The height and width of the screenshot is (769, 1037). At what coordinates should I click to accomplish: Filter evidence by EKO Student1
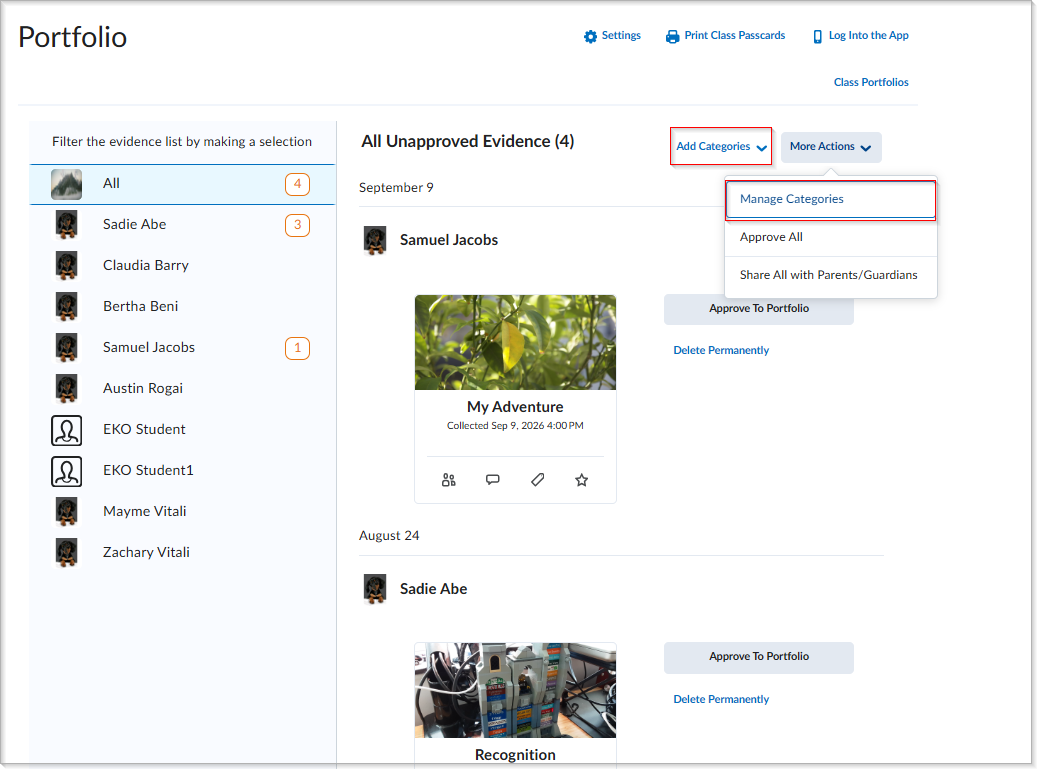[x=183, y=471]
